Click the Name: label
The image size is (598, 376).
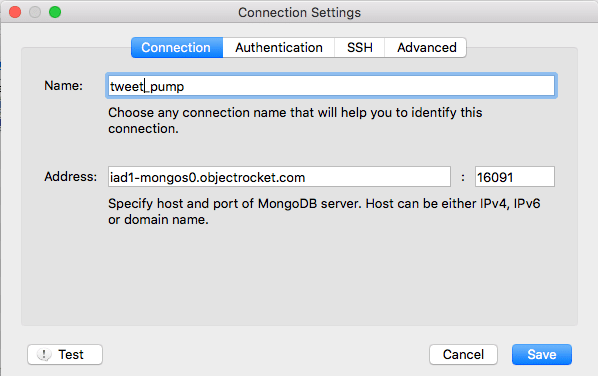pyautogui.click(x=63, y=86)
